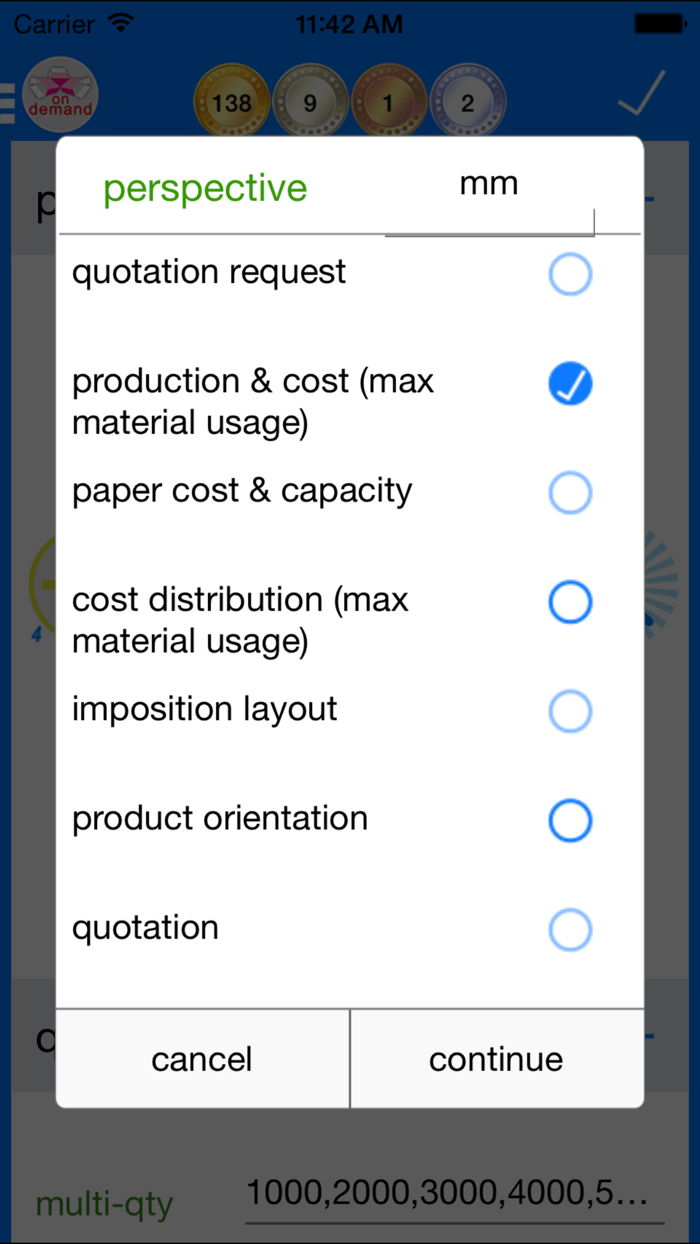Choose the cost distribution radio button

(570, 602)
